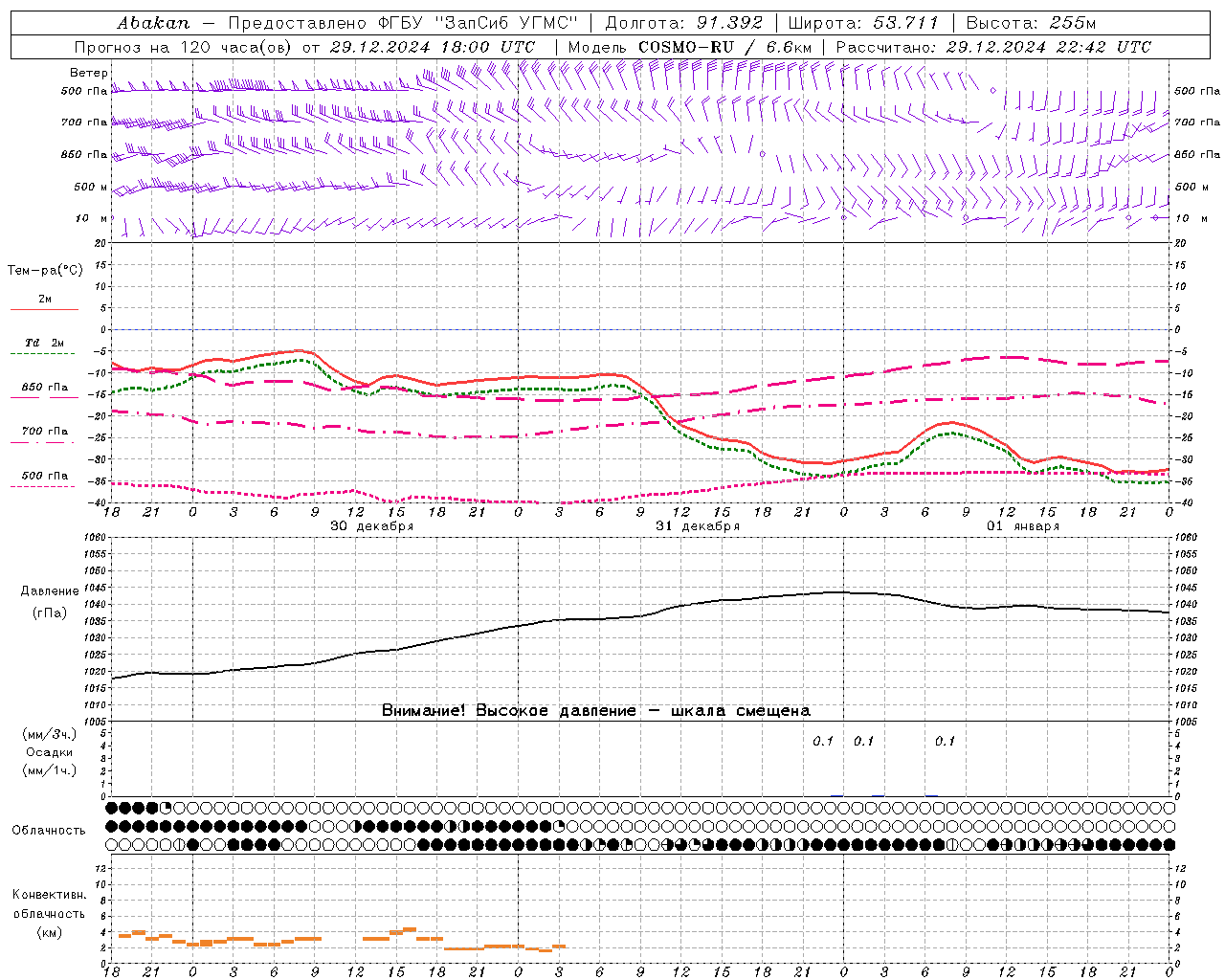
Task: Click the "01 января" date label
Action: (1023, 526)
